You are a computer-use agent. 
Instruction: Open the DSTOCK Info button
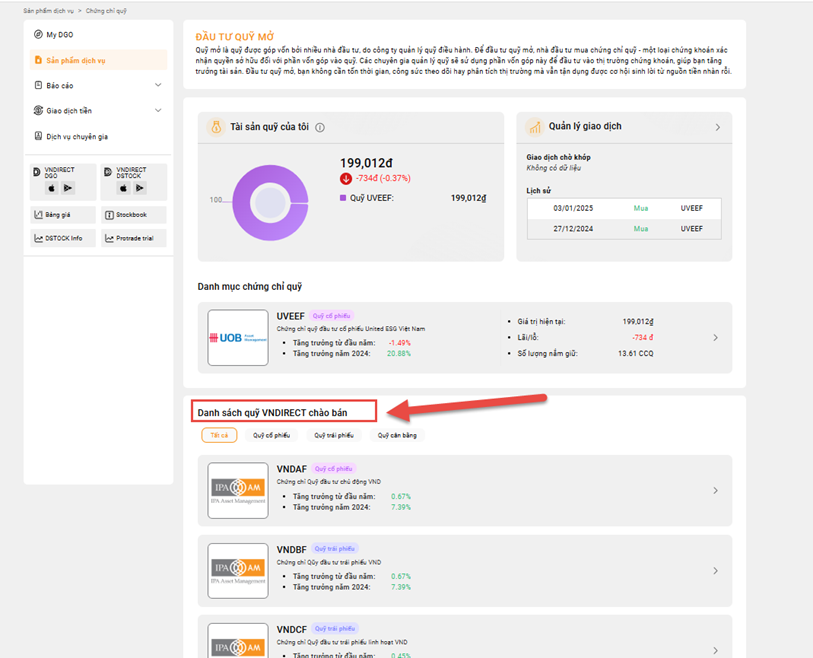click(63, 239)
